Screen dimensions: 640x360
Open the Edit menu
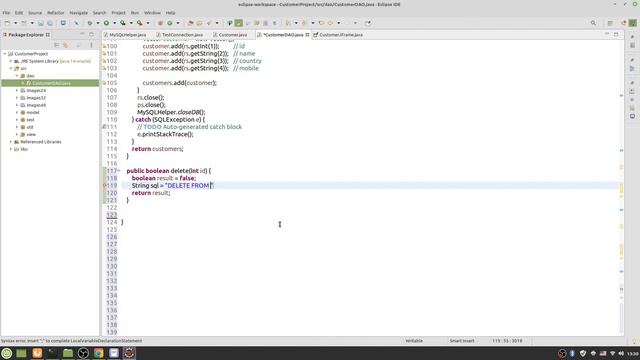(x=19, y=13)
